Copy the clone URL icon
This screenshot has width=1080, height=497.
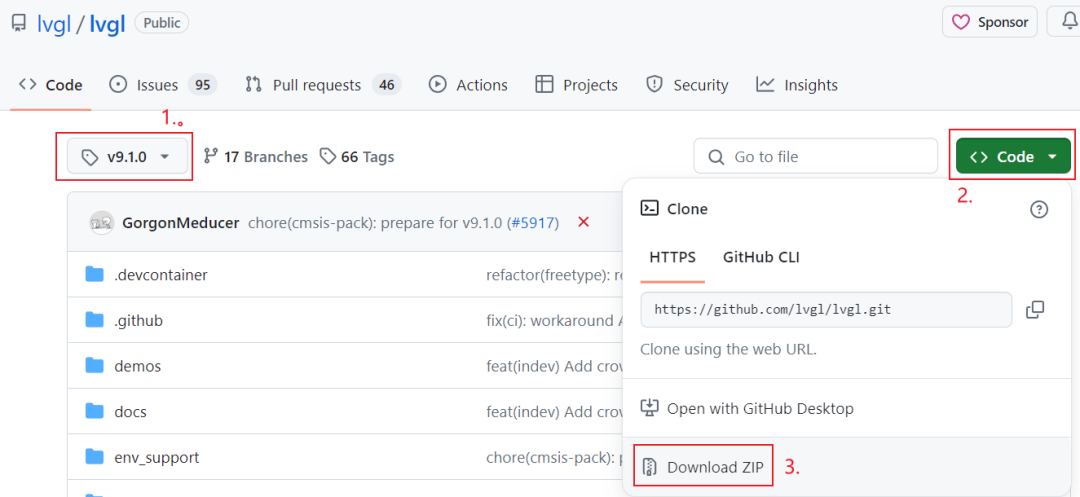tap(1035, 309)
